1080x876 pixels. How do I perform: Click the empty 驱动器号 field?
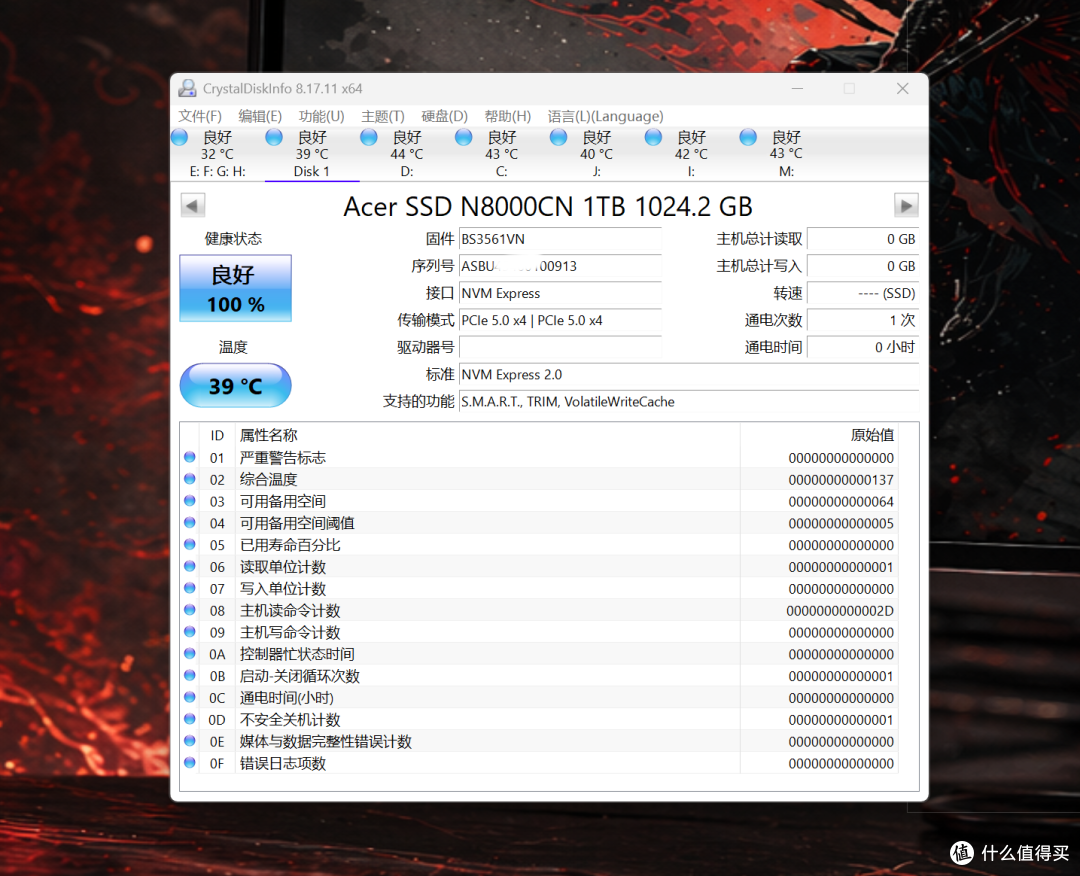(560, 347)
